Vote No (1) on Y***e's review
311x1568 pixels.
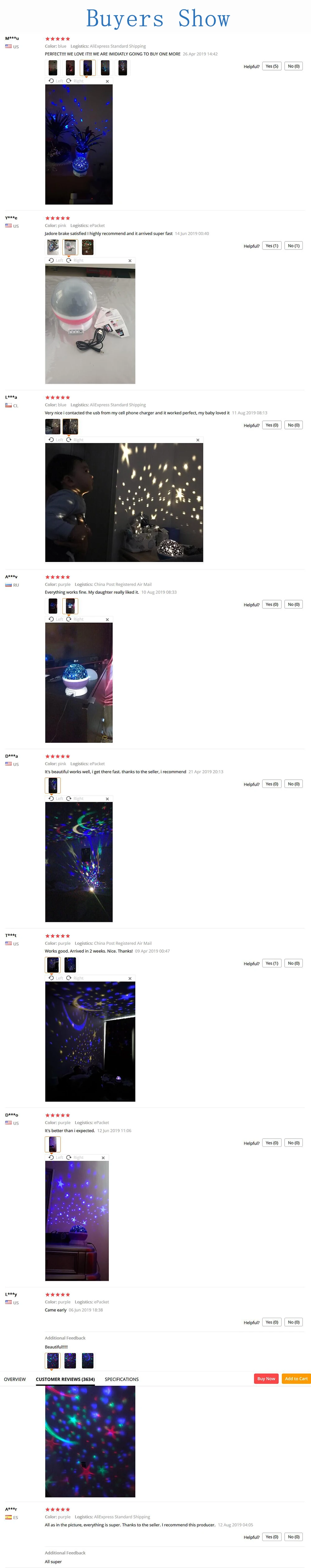tap(293, 246)
